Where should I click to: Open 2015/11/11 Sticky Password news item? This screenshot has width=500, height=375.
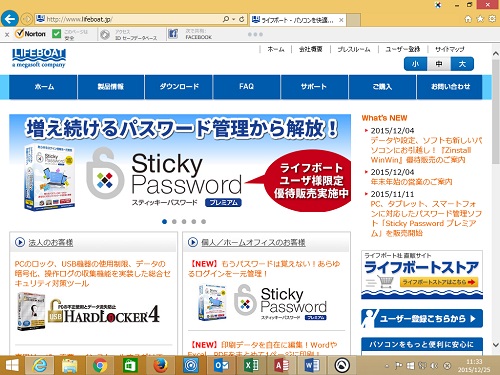[426, 218]
